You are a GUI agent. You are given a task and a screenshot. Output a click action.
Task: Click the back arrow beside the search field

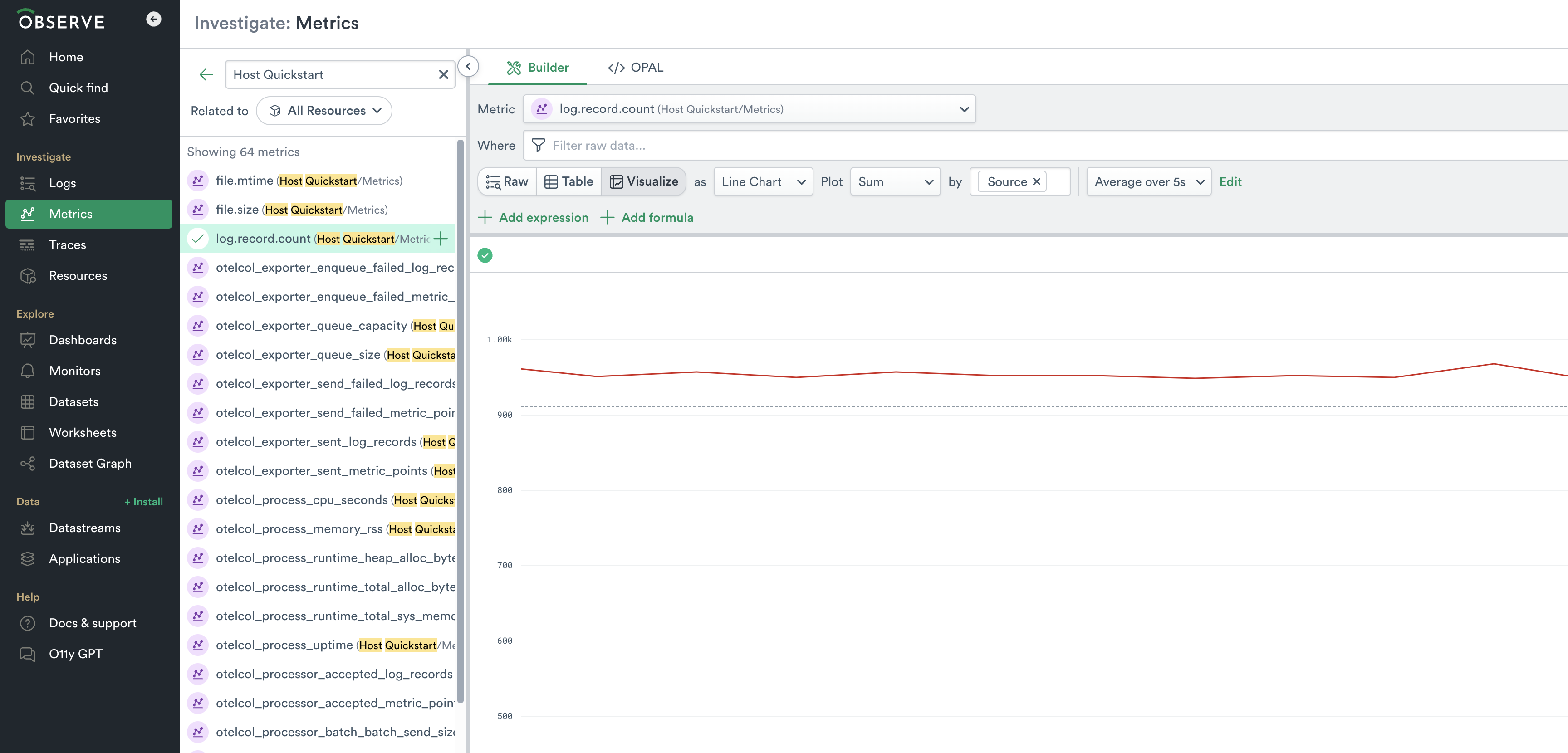[x=206, y=74]
